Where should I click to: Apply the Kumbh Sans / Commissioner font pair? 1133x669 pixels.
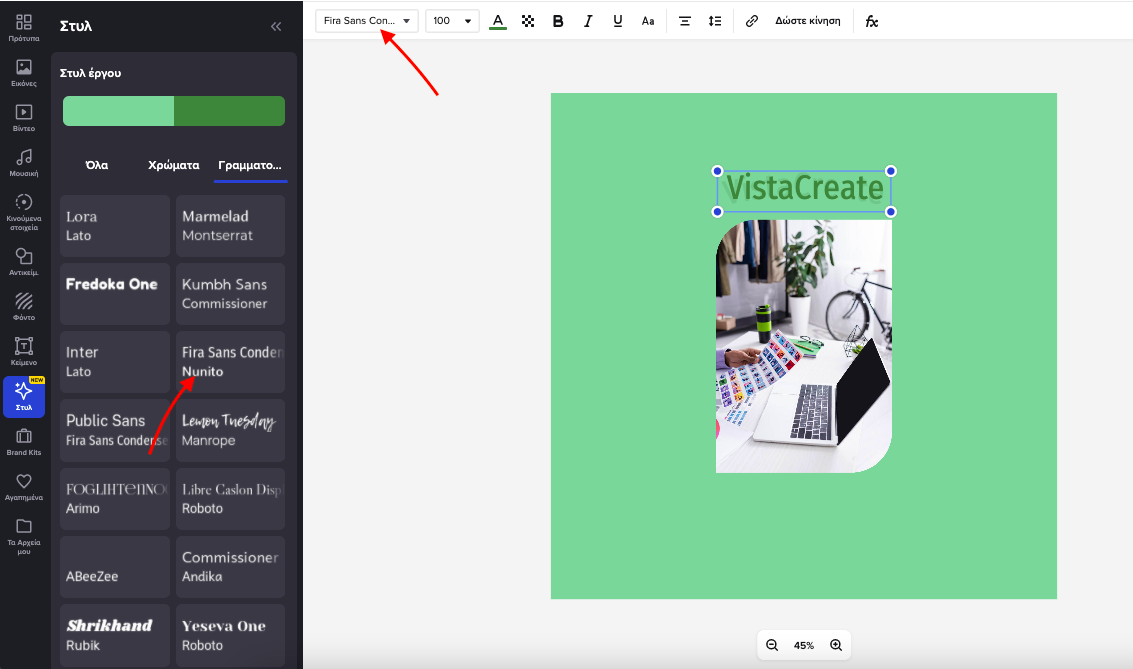[x=231, y=293]
